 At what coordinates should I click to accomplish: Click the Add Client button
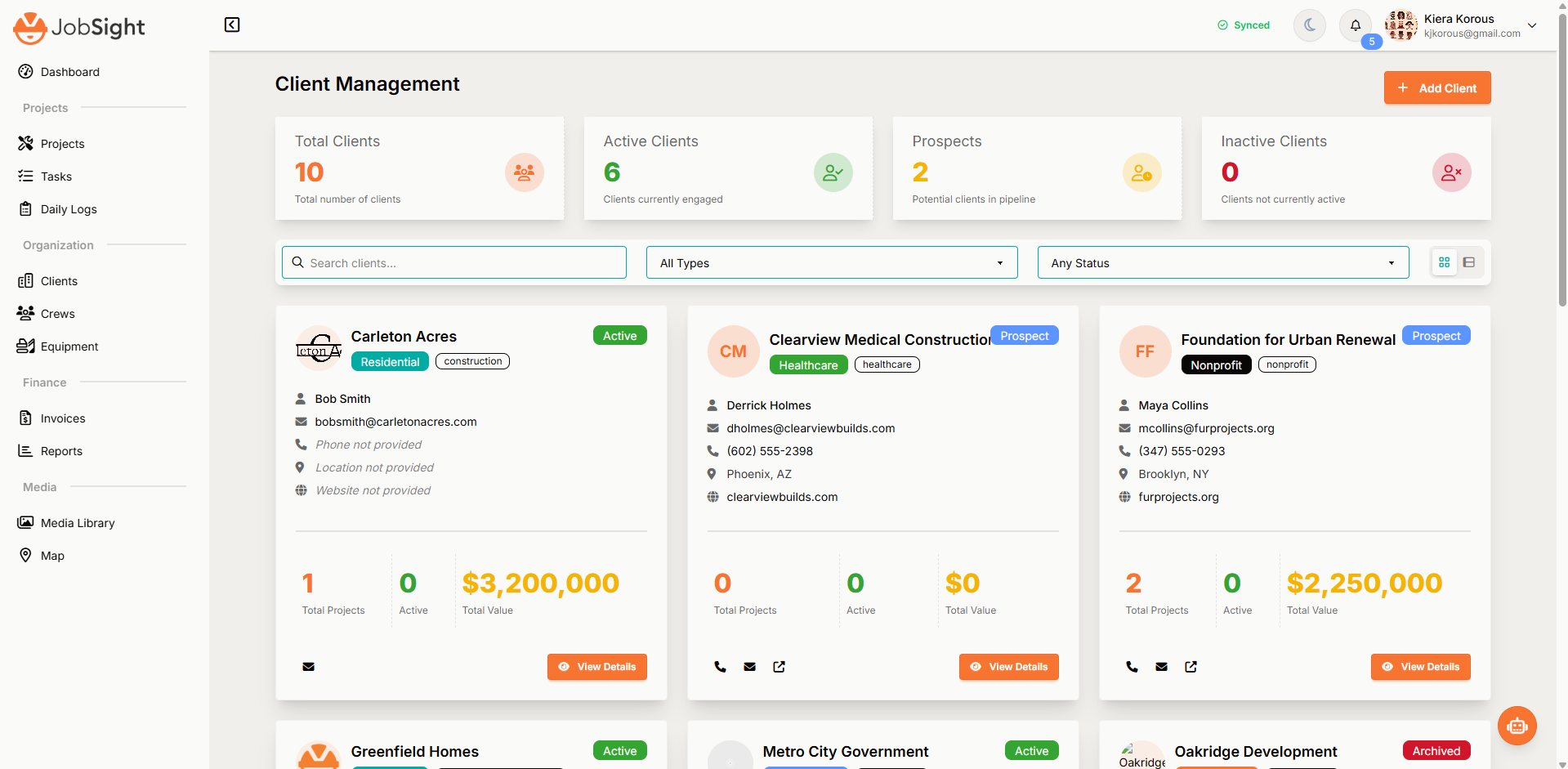1437,87
